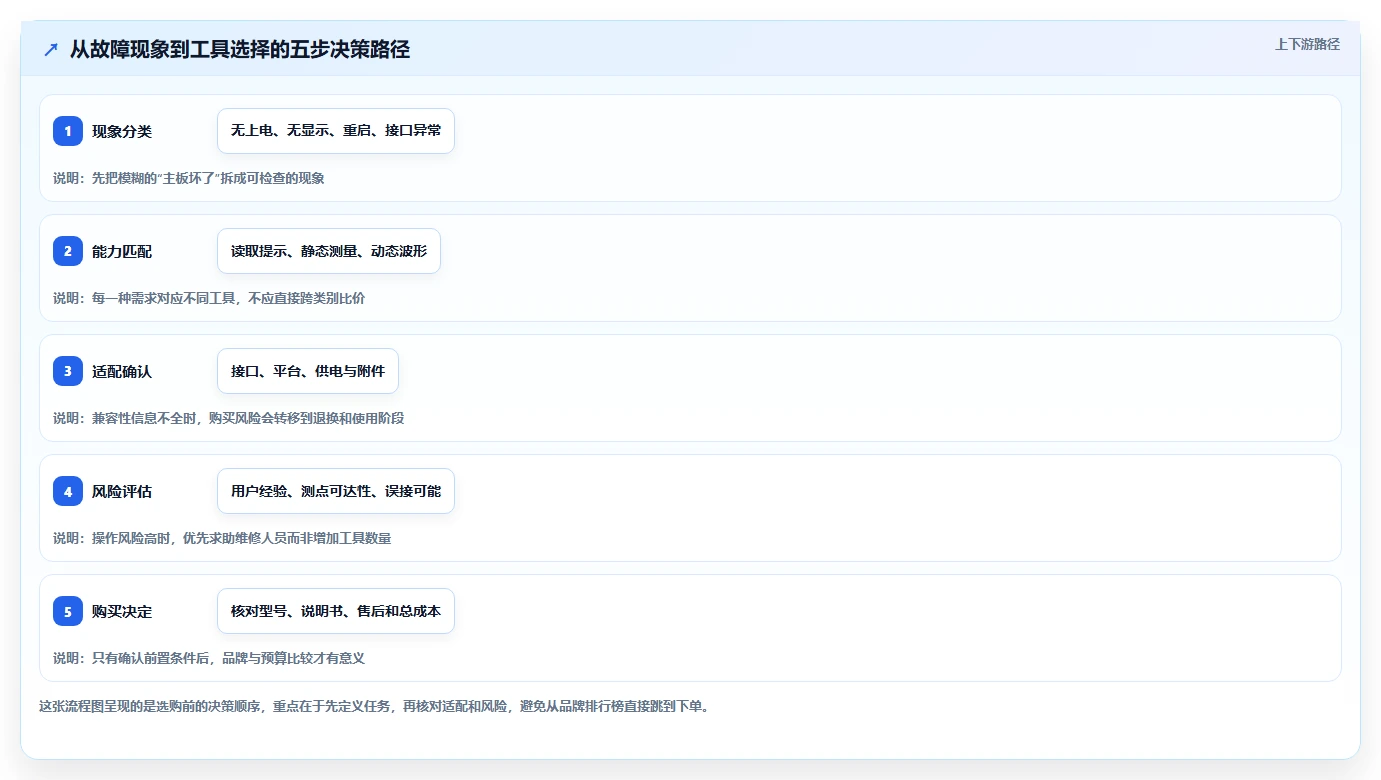1381x780 pixels.
Task: Click the footer caption starting 这张流程图呈现的是
Action: pyautogui.click(x=374, y=706)
